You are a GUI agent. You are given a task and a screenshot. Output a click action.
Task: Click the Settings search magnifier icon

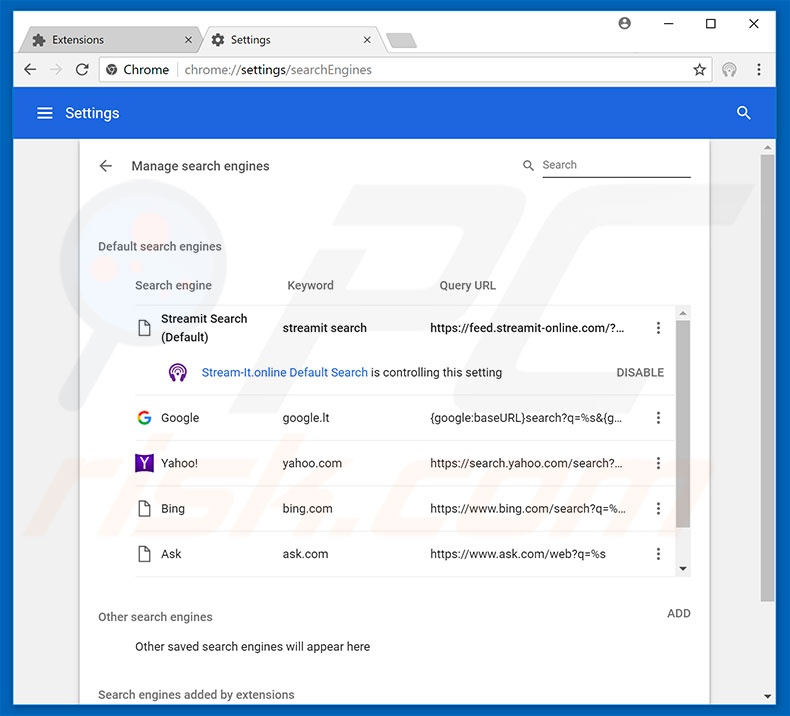pyautogui.click(x=744, y=113)
